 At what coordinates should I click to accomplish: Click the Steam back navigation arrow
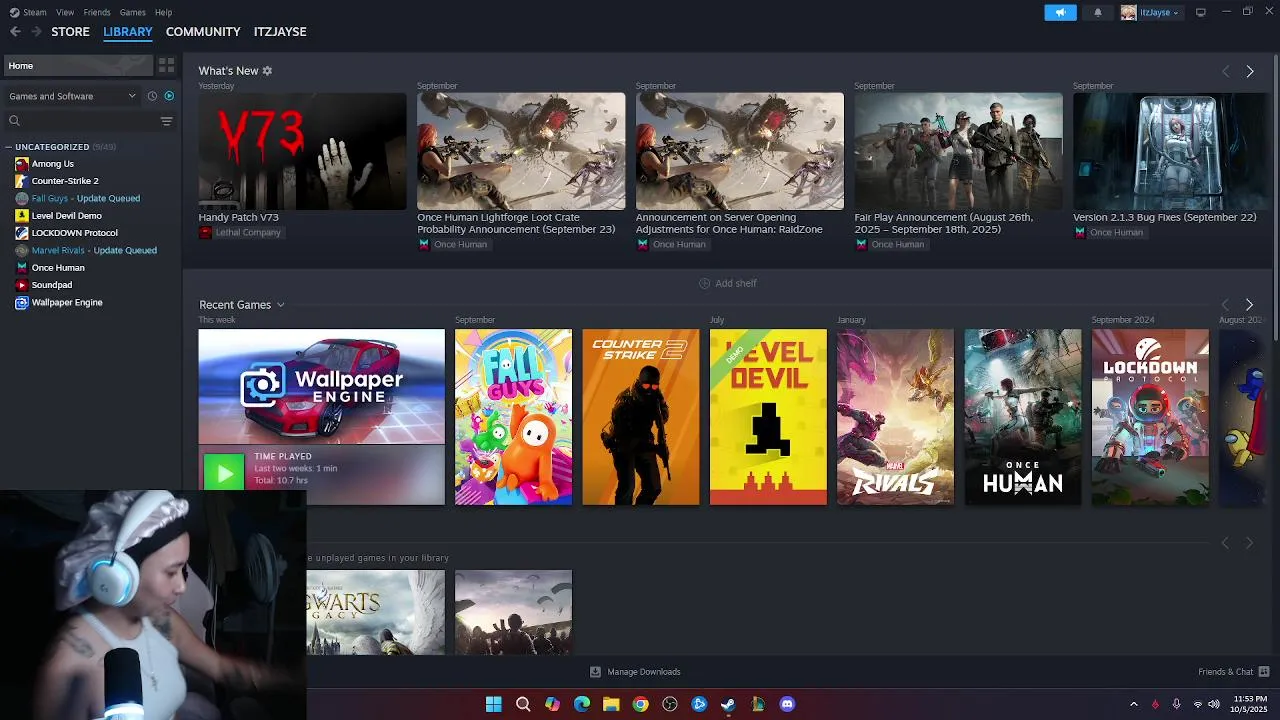[x=15, y=32]
